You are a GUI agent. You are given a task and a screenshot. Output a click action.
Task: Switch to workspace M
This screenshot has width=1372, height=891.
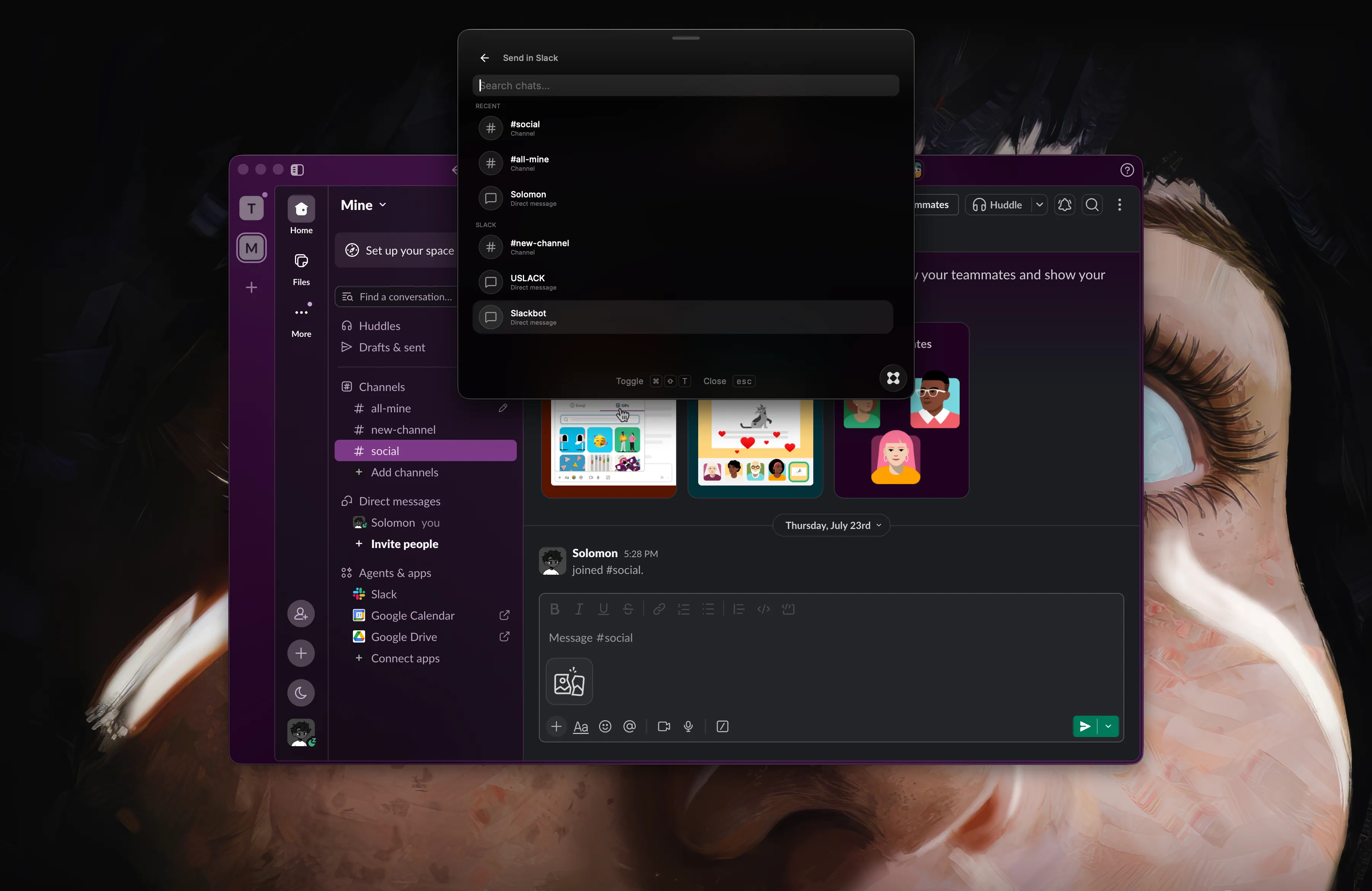click(251, 248)
